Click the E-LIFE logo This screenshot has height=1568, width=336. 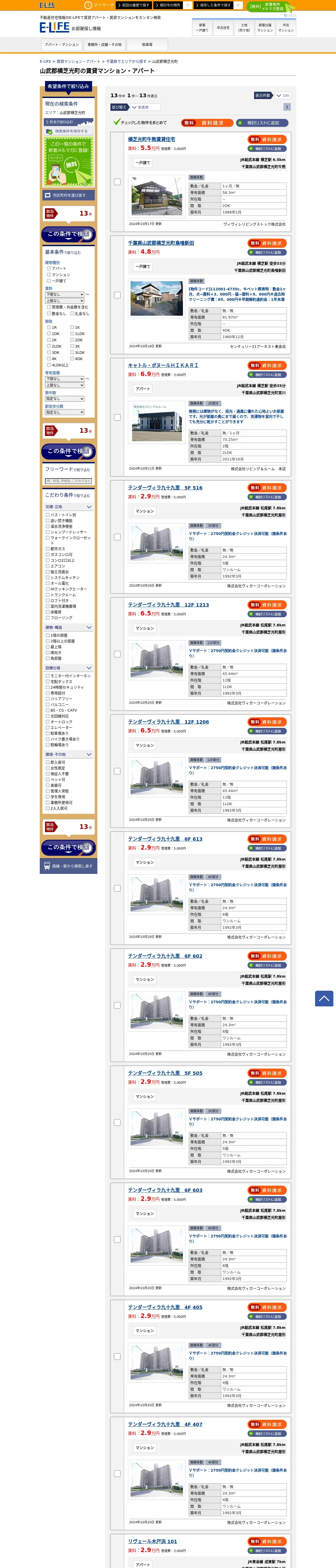click(55, 27)
